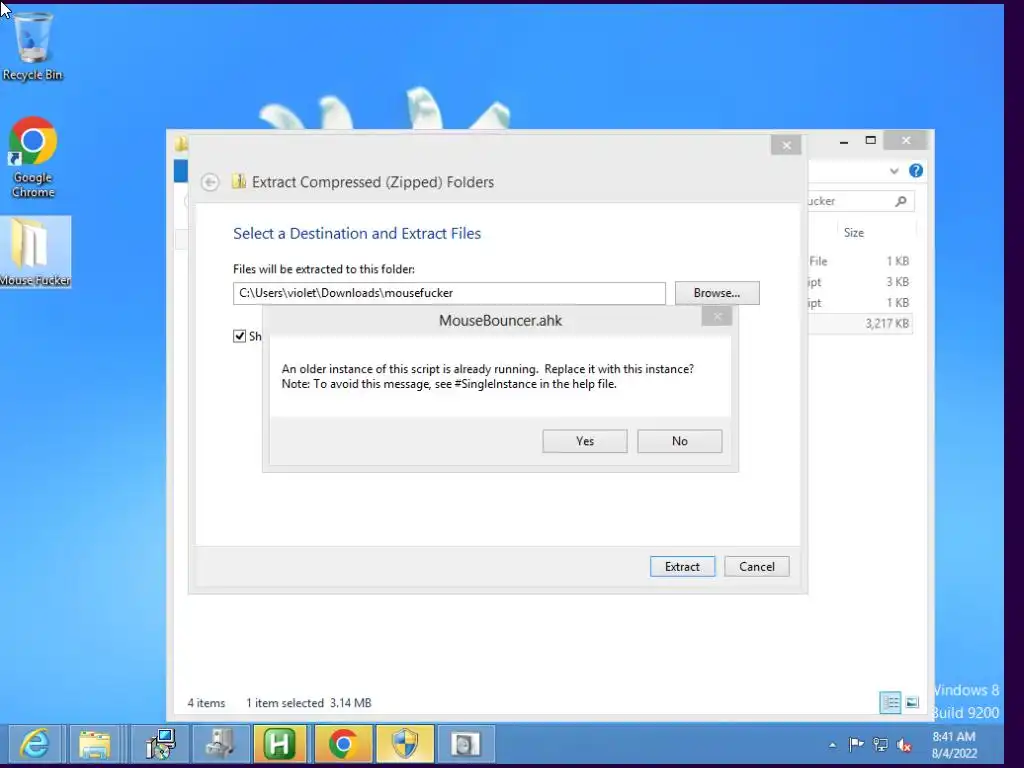Open the Recycle Bin desktop icon
The width and height of the screenshot is (1024, 768).
tap(33, 47)
